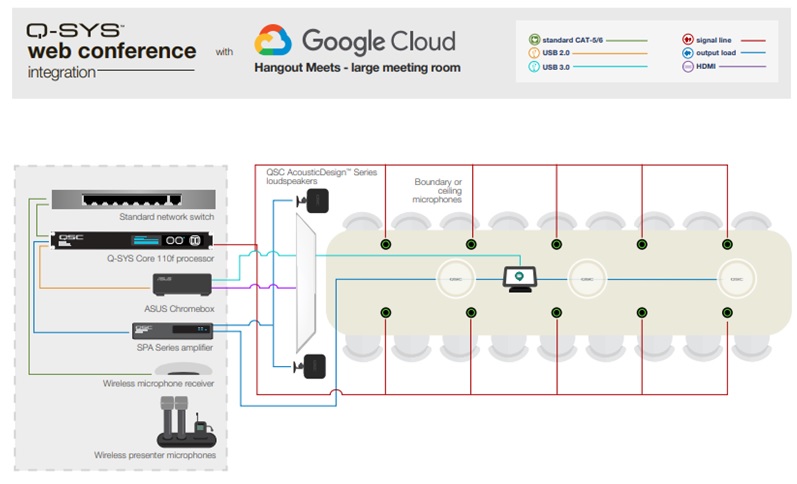Click 'Hangout Meets - large meeting room' text
This screenshot has height=484, width=797.
pyautogui.click(x=357, y=68)
